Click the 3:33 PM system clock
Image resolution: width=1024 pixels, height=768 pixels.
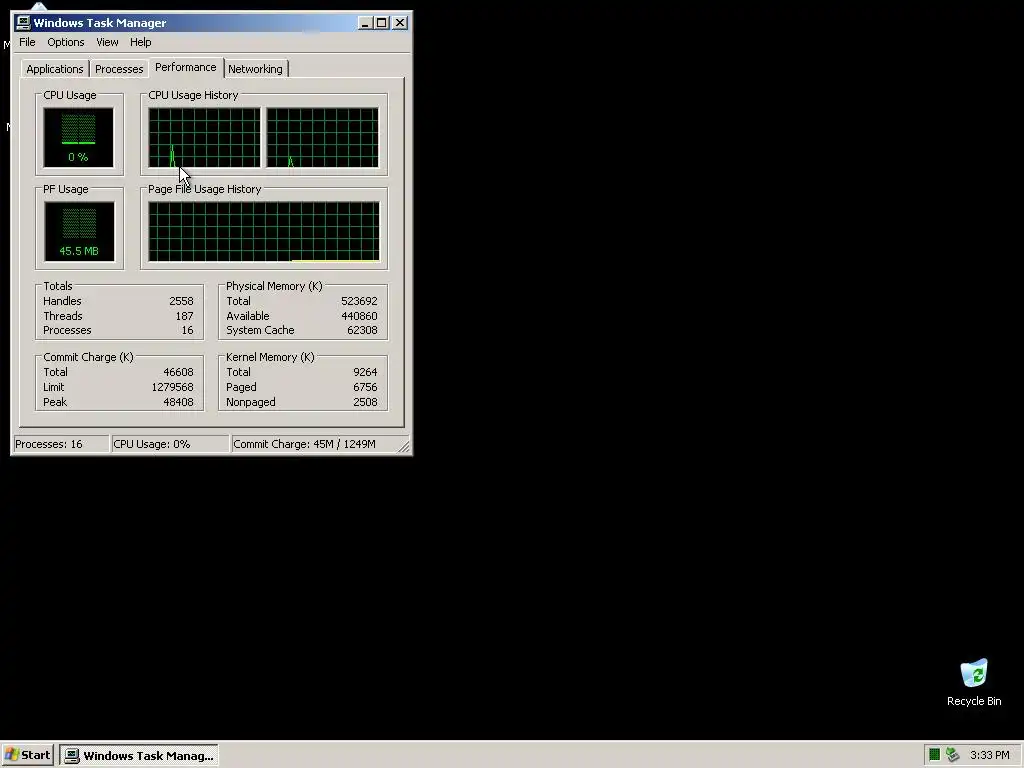point(989,756)
